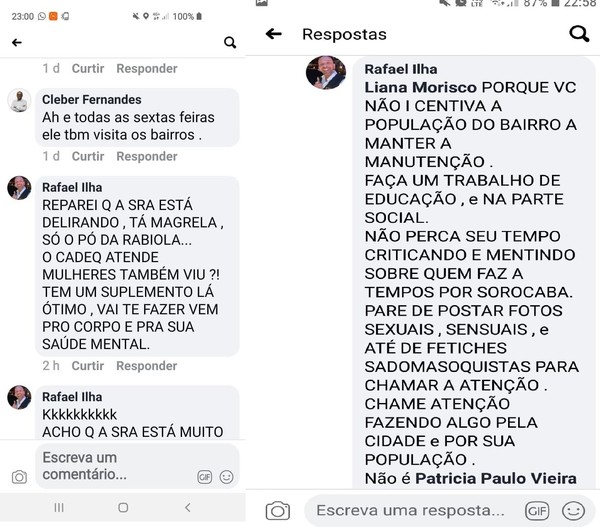This screenshot has width=600, height=527.
Task: Tap the back arrow beside Respostas
Action: point(272,34)
